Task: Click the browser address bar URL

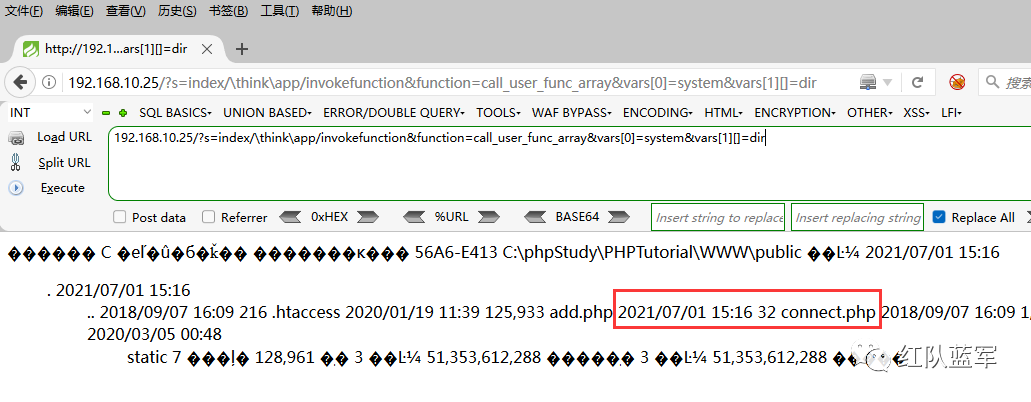Action: click(443, 82)
